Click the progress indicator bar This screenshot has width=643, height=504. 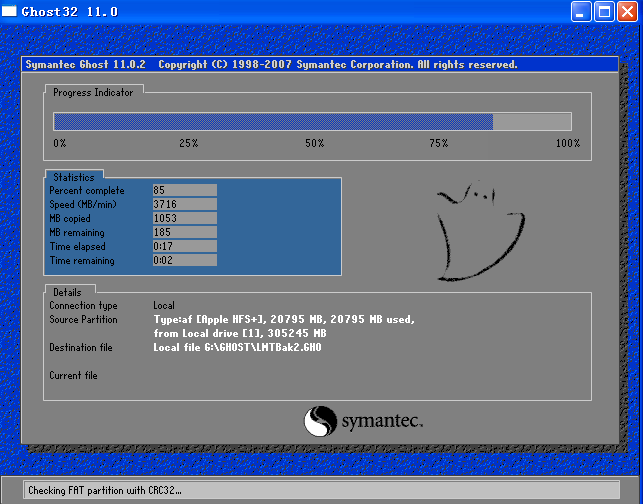[x=312, y=121]
